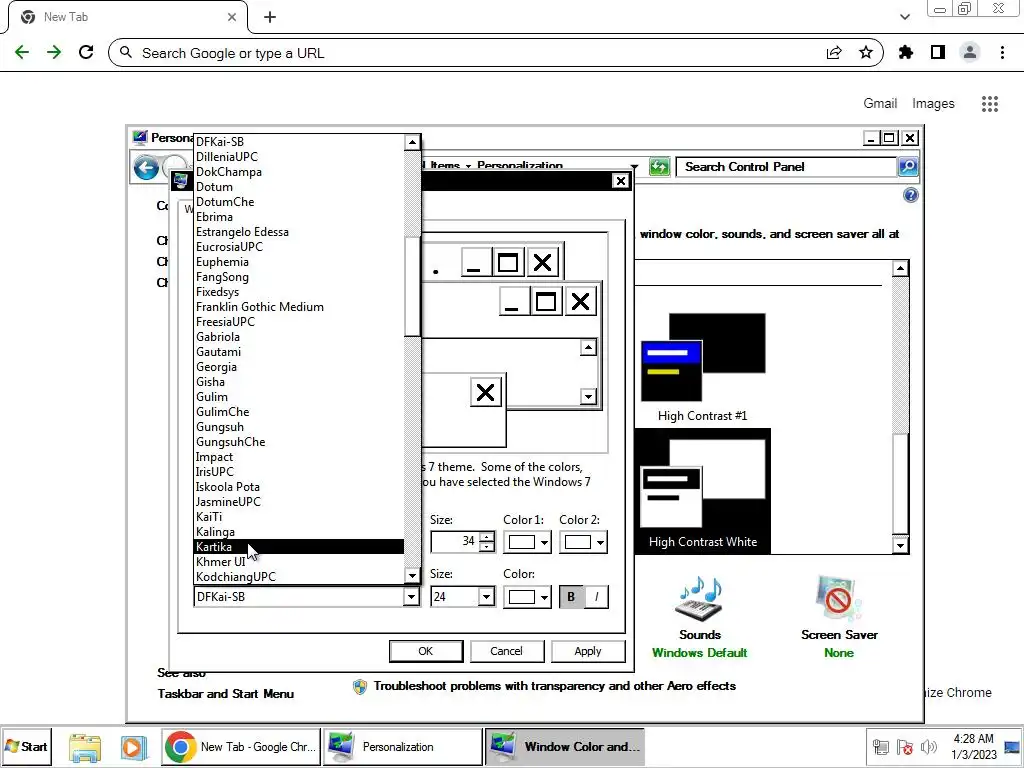The width and height of the screenshot is (1024, 768).
Task: Click Apply in Window Color dialog
Action: (x=588, y=651)
